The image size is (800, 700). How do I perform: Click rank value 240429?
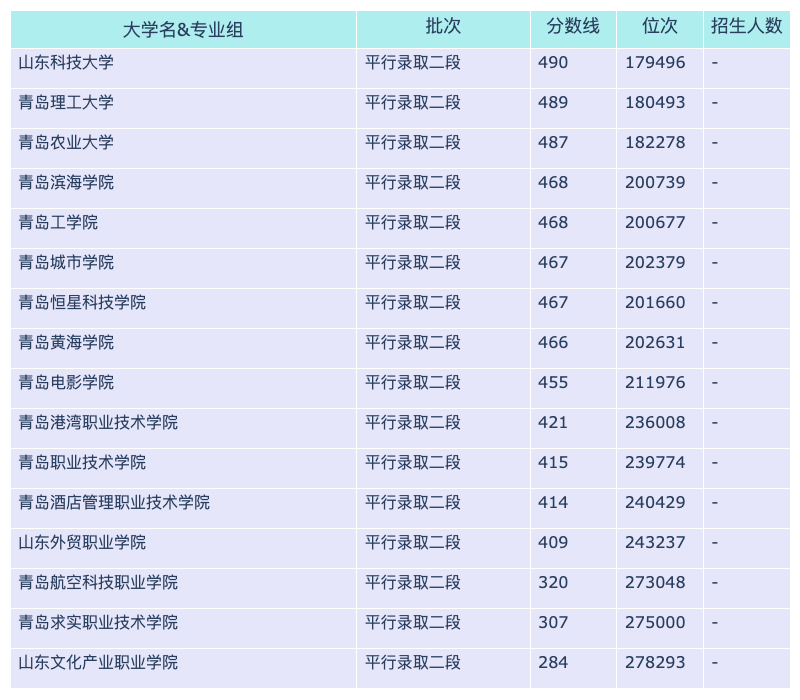tap(655, 502)
